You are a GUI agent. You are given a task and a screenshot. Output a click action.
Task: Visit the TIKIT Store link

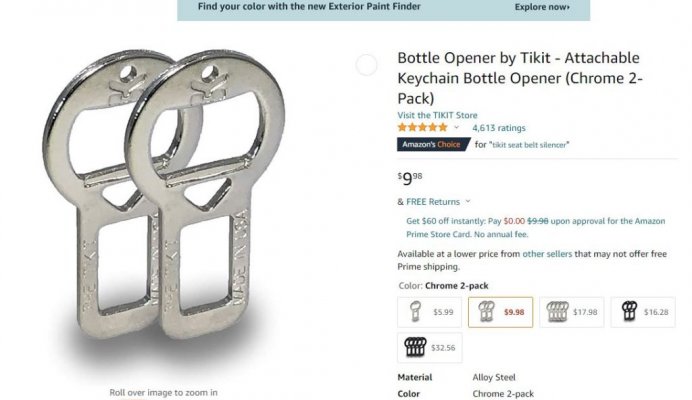[437, 115]
